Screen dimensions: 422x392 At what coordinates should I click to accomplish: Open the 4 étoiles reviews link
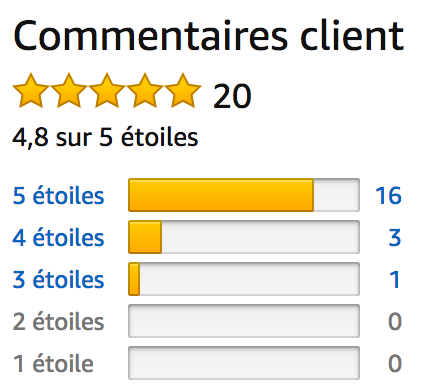pyautogui.click(x=58, y=237)
